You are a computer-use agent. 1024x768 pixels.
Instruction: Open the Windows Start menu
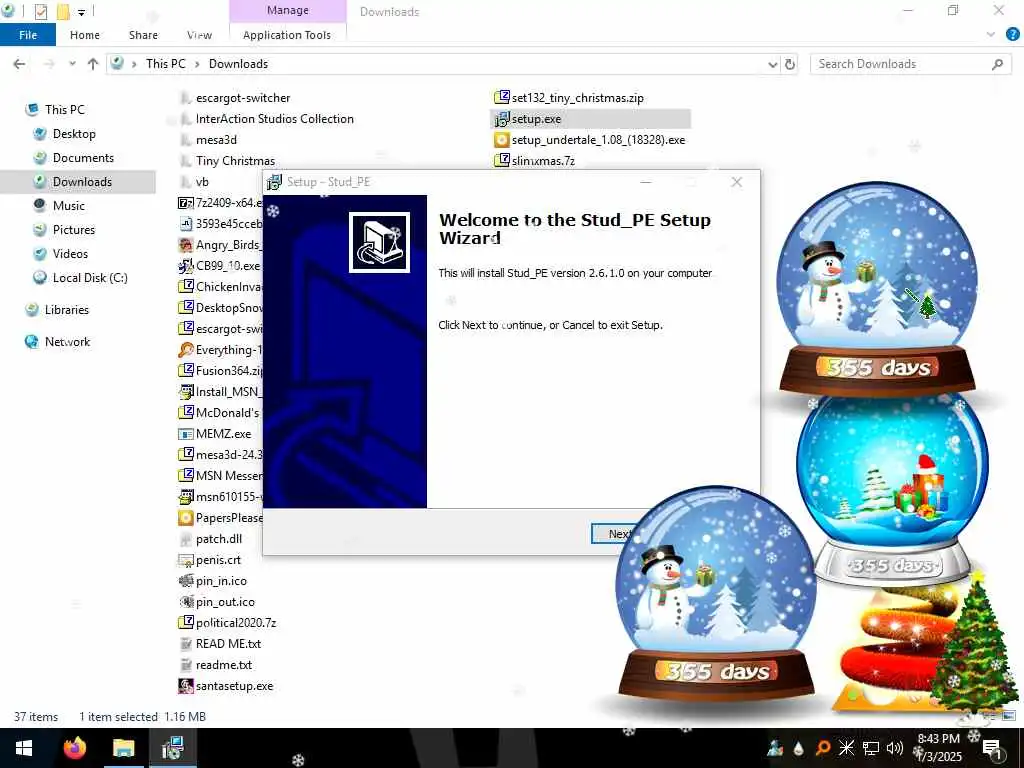(24, 748)
